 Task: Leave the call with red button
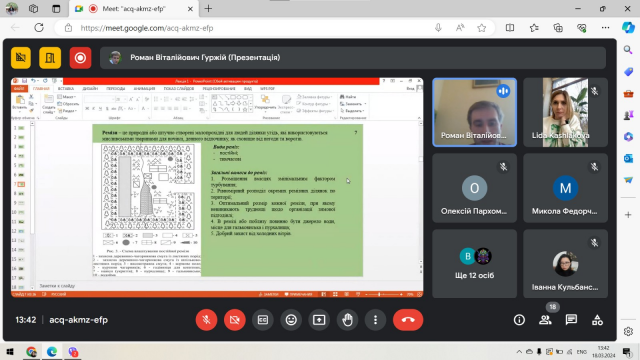(x=408, y=320)
